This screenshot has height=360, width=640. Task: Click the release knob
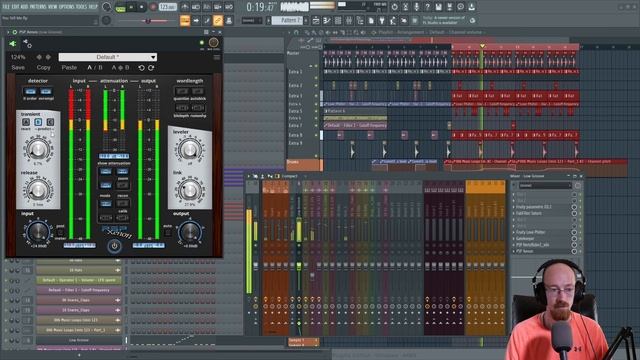click(x=38, y=190)
